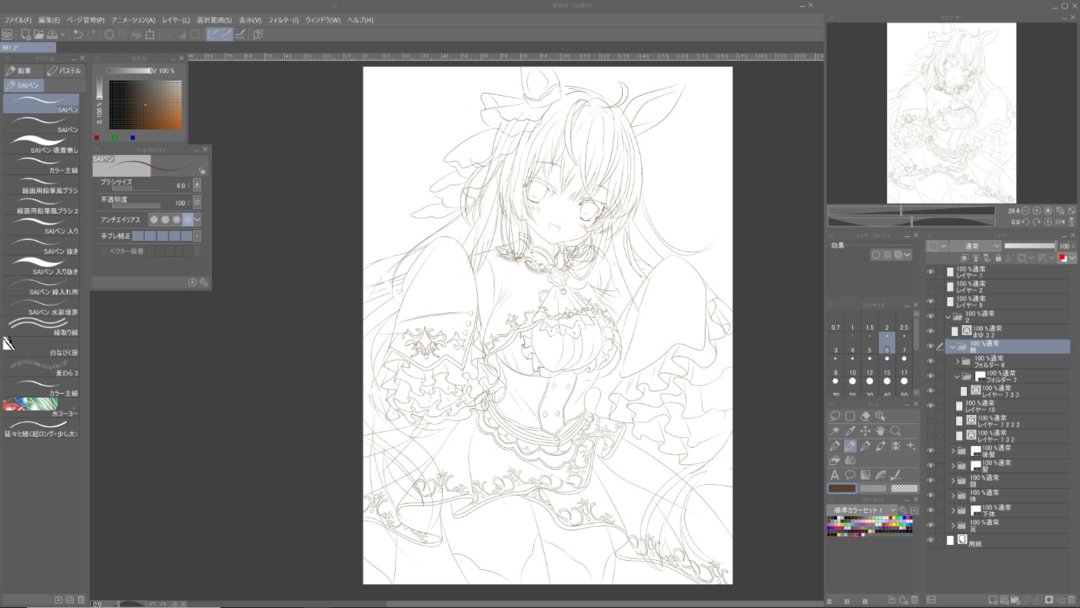Select the text tool marked A
This screenshot has width=1080, height=608.
pos(835,475)
